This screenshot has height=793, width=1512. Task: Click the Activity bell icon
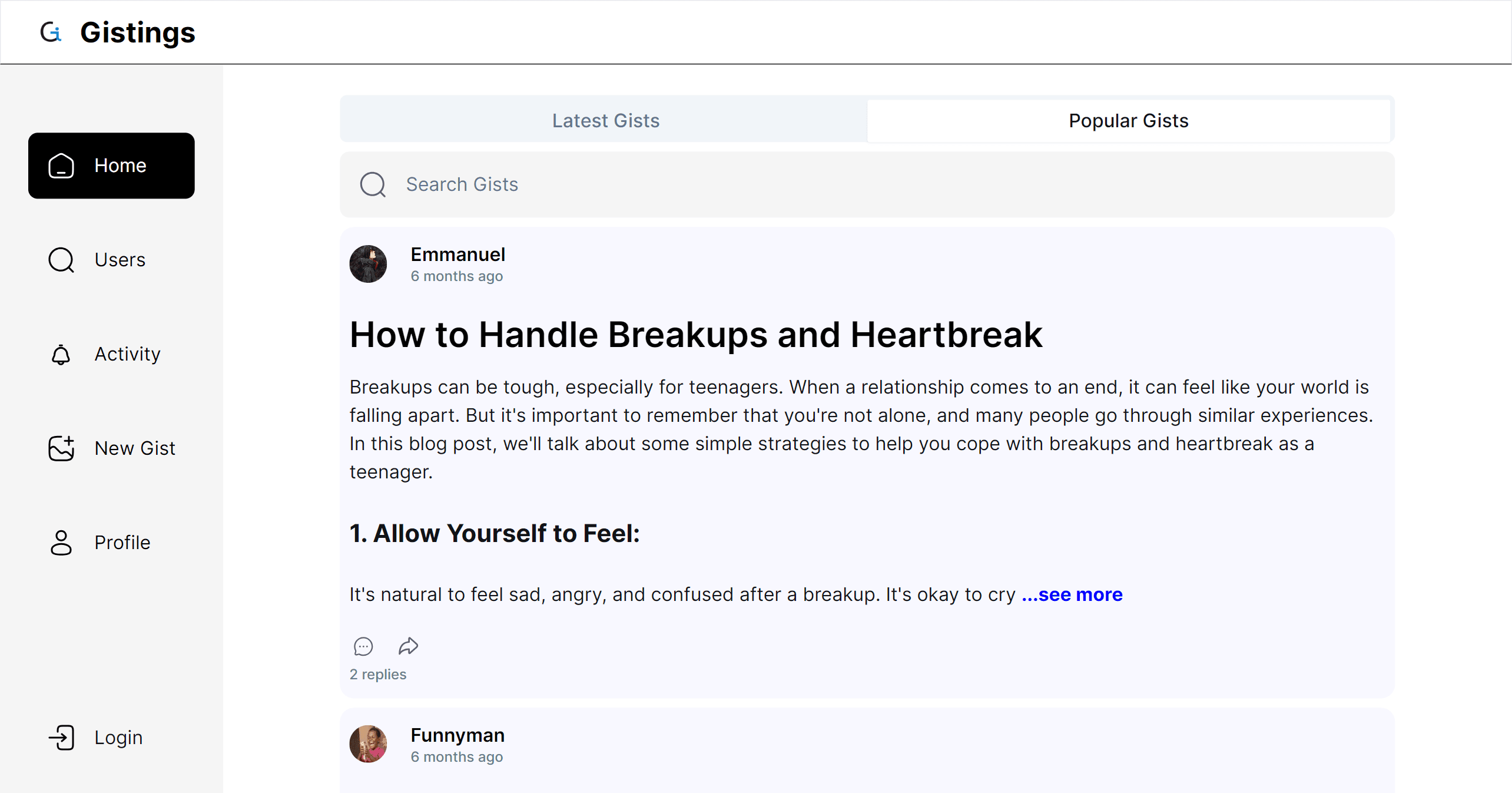[x=61, y=354]
